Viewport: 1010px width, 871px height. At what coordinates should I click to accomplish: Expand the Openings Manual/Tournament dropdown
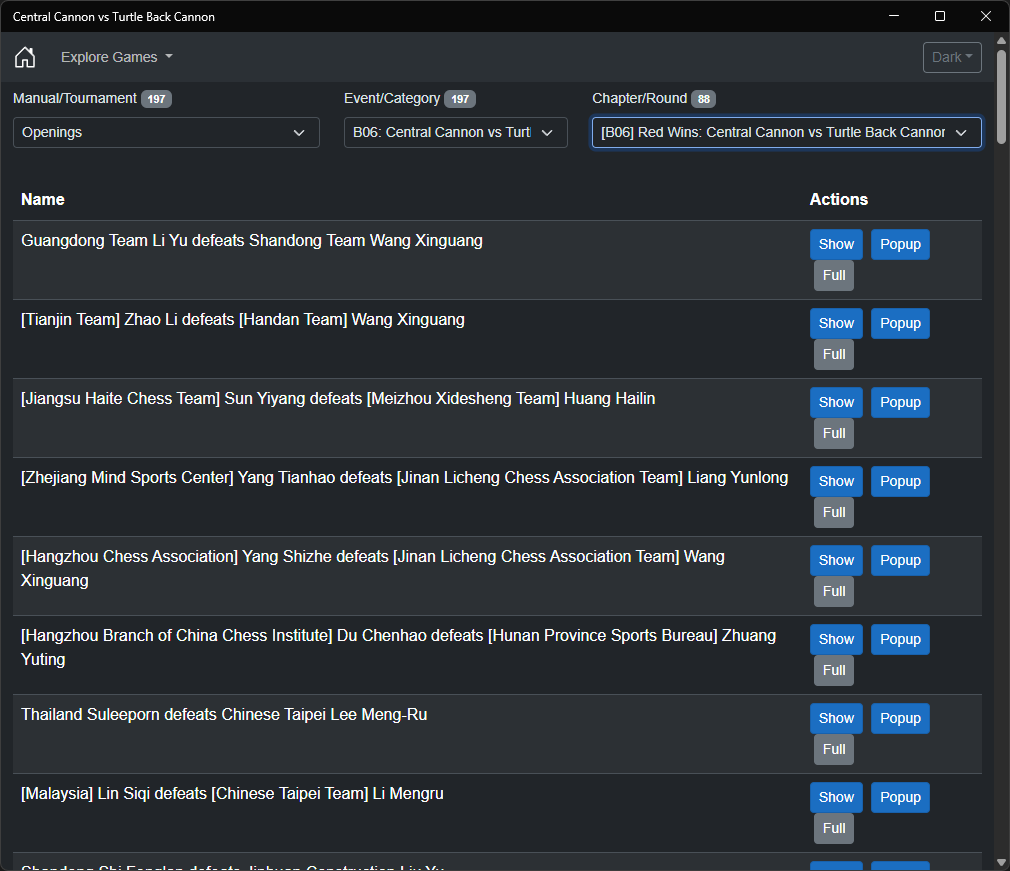[166, 133]
